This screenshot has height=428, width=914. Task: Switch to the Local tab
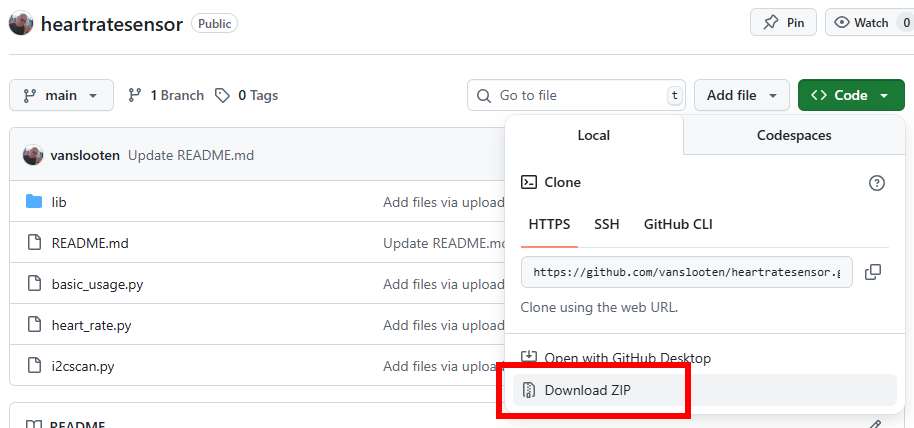coord(593,135)
